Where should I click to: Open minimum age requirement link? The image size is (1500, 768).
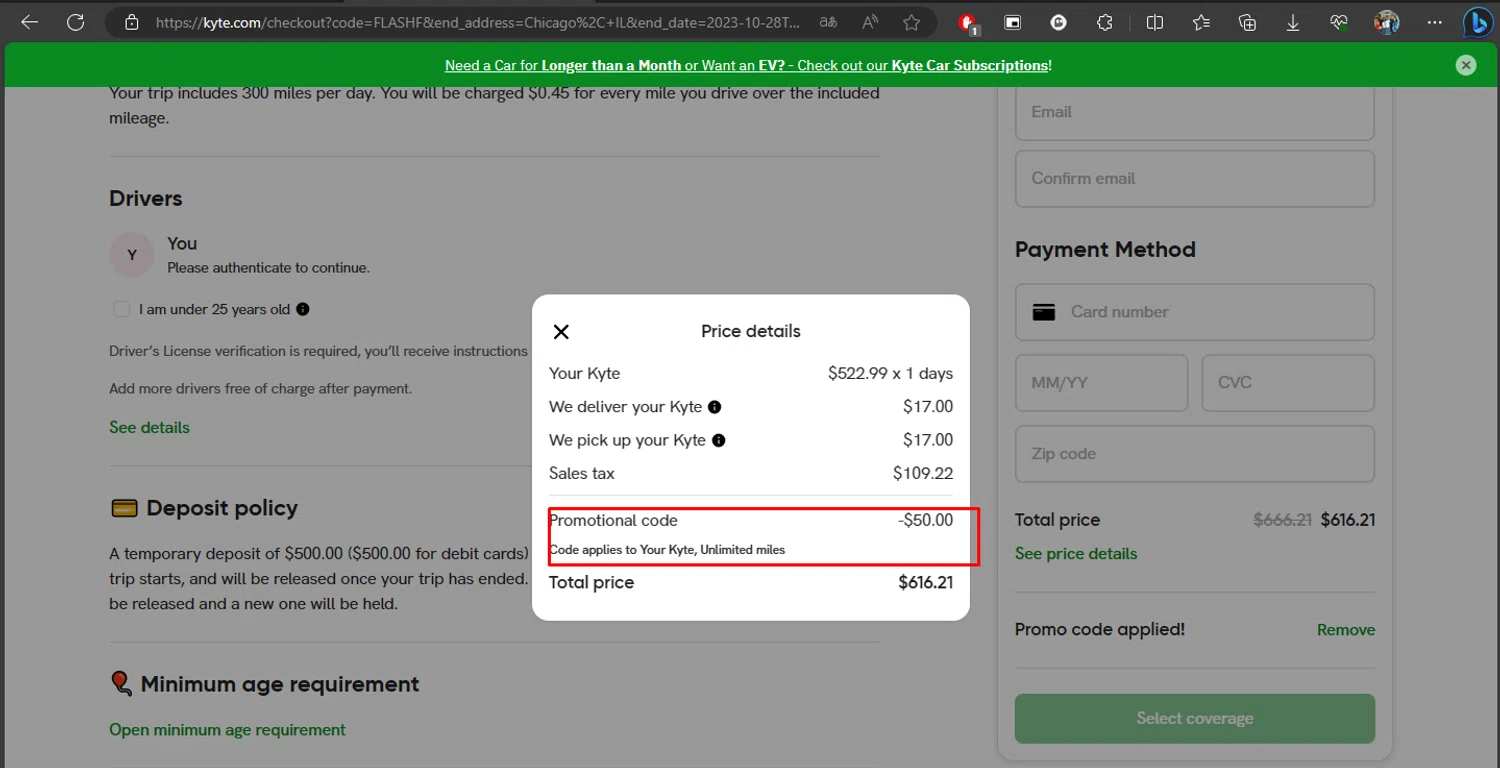227,730
